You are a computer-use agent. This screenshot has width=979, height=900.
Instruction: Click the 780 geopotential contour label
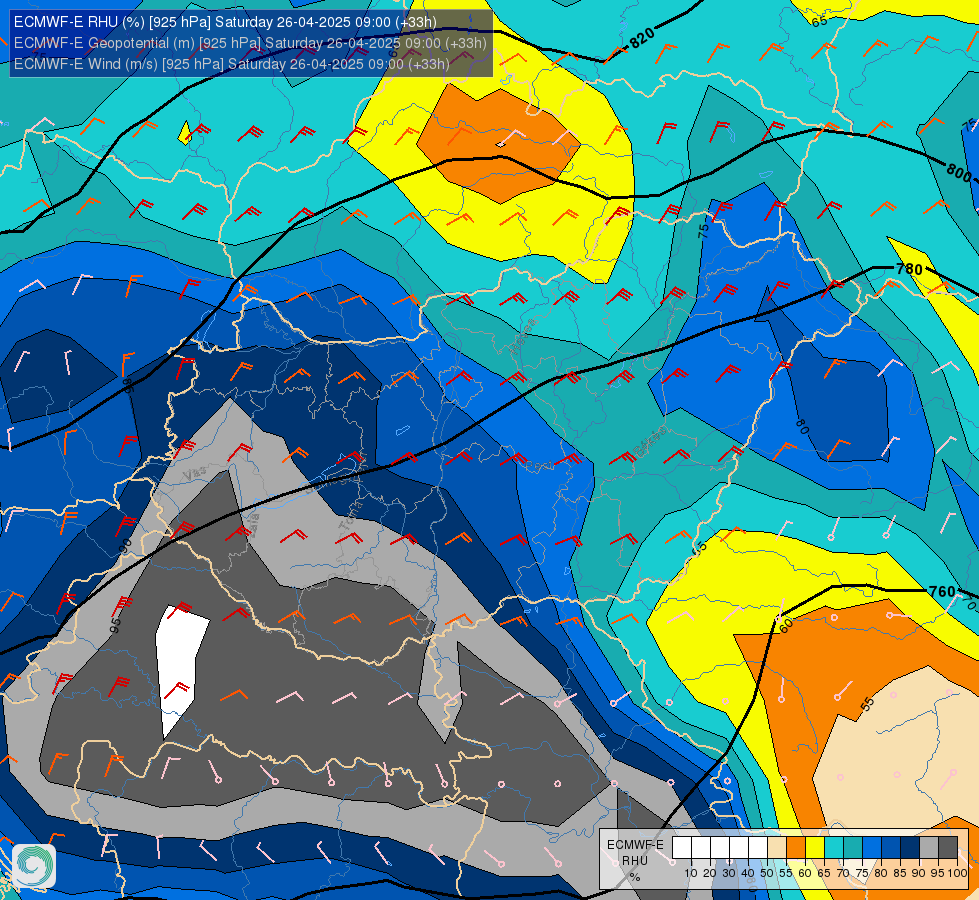click(909, 269)
